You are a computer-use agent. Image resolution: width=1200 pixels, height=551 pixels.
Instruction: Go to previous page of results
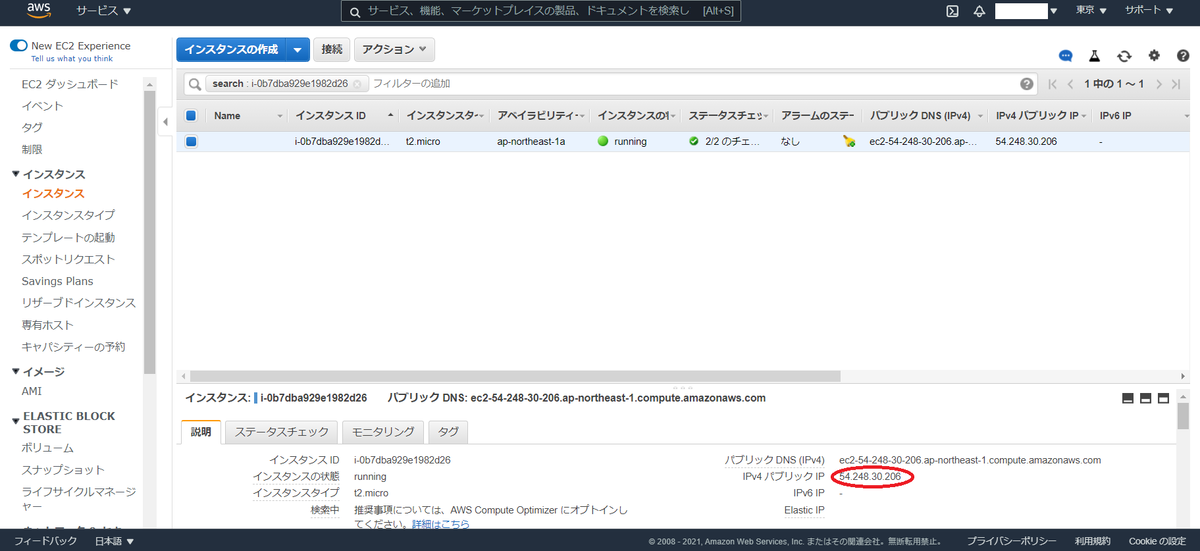1070,84
